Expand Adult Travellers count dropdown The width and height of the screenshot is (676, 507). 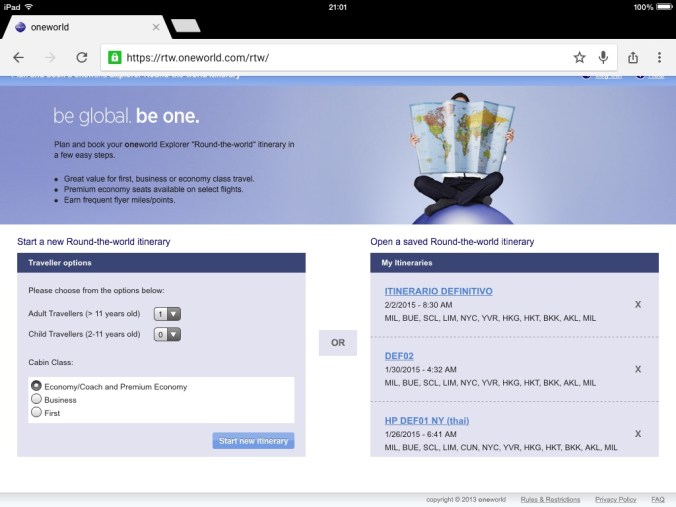[167, 314]
